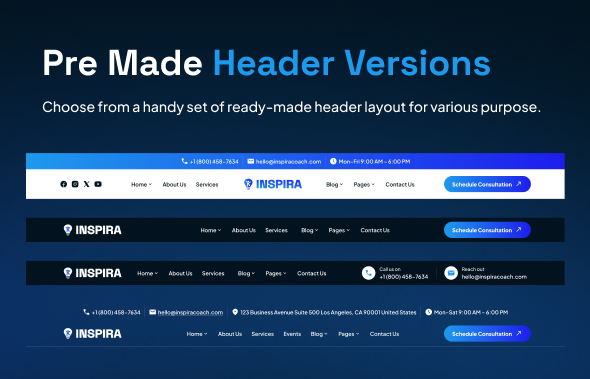
Task: Expand Blog dropdown in white header
Action: point(335,184)
